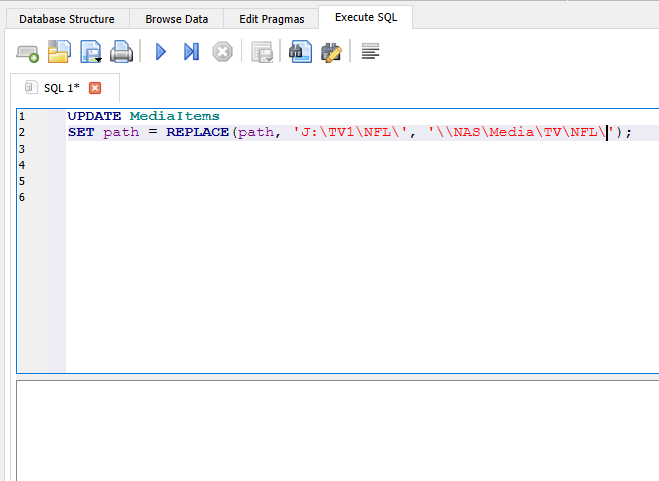
Task: Save the results view icon
Action: click(x=262, y=53)
